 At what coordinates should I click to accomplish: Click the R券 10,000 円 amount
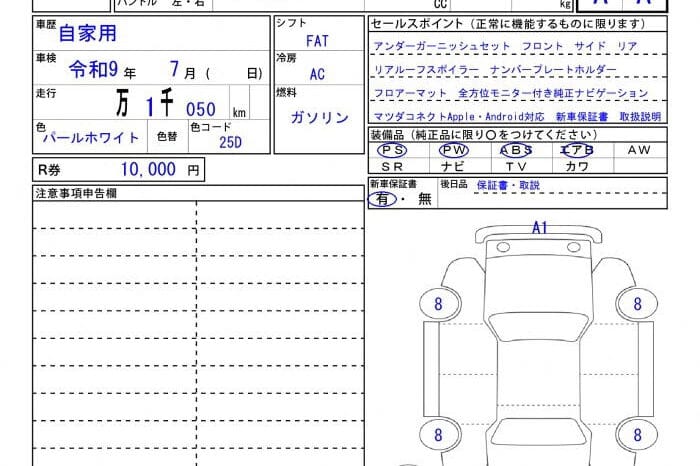click(x=159, y=170)
